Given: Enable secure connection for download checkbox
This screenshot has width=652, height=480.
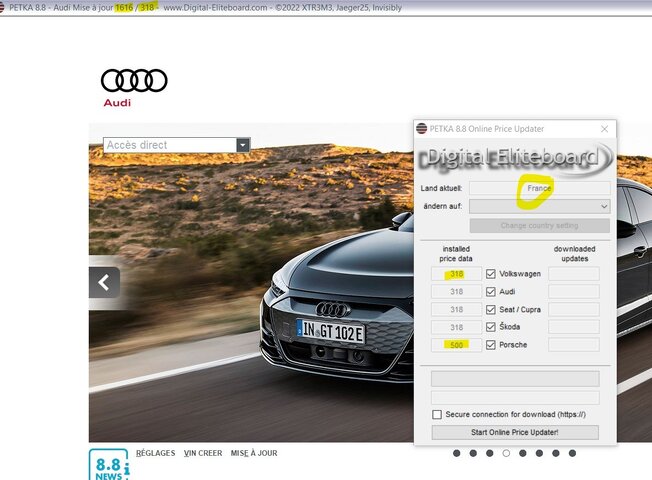Looking at the screenshot, I should tap(437, 414).
